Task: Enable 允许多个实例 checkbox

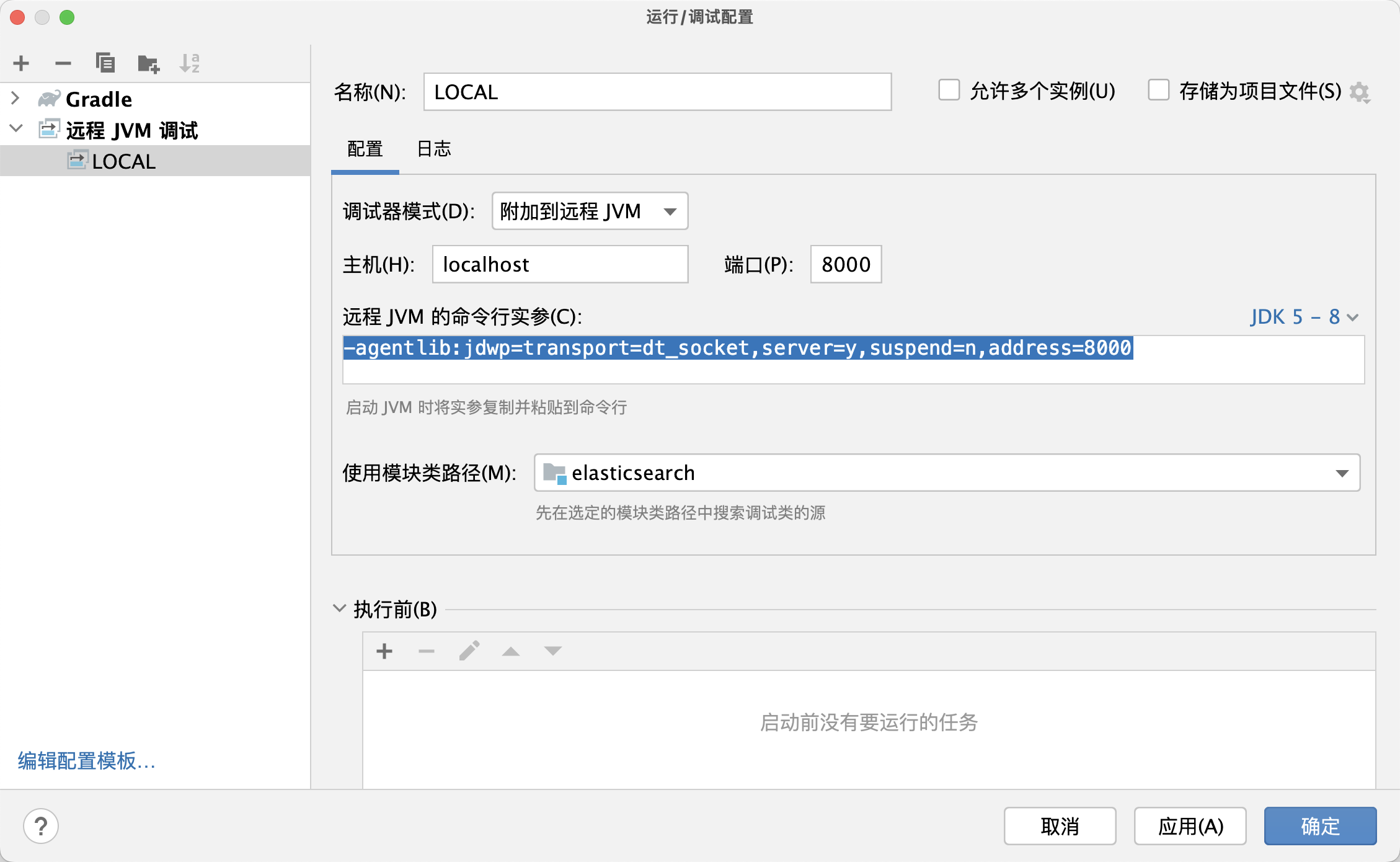Action: (x=948, y=91)
